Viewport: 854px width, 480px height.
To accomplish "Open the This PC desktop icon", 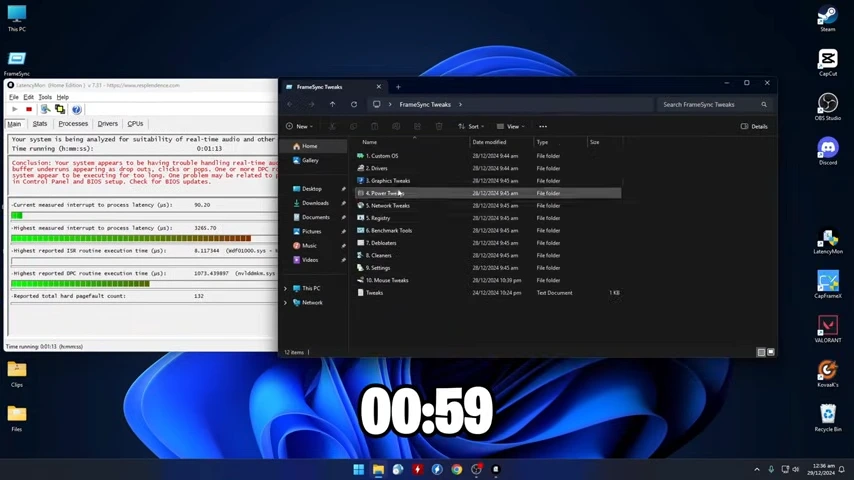I will coord(17,18).
